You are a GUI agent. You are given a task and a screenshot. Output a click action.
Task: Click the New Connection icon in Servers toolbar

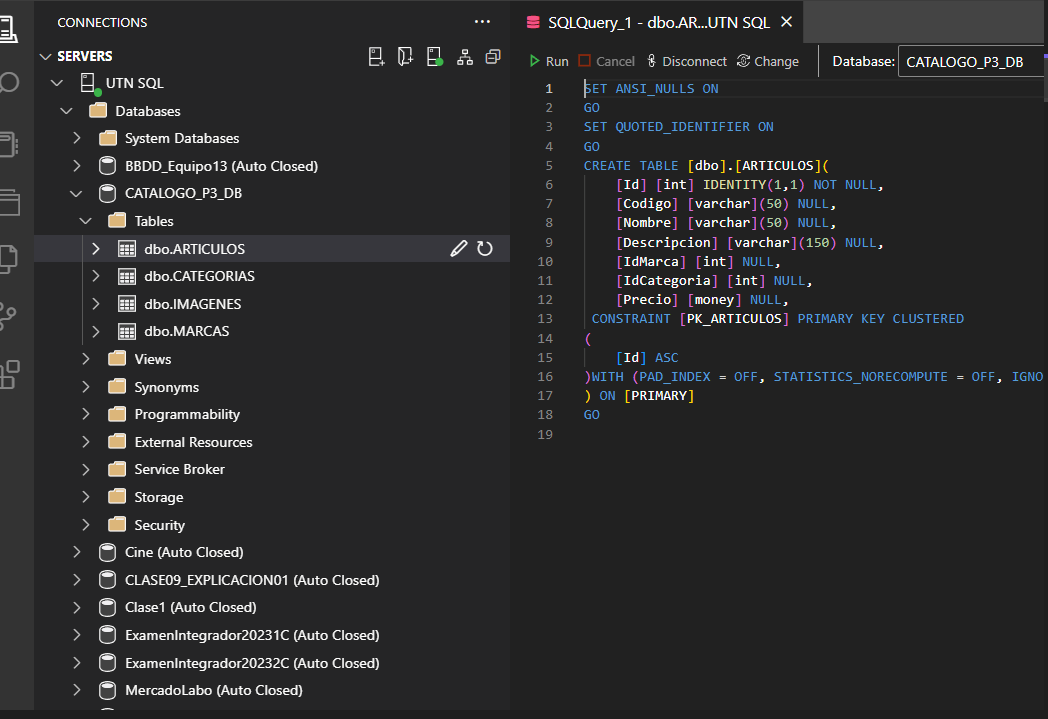[377, 57]
